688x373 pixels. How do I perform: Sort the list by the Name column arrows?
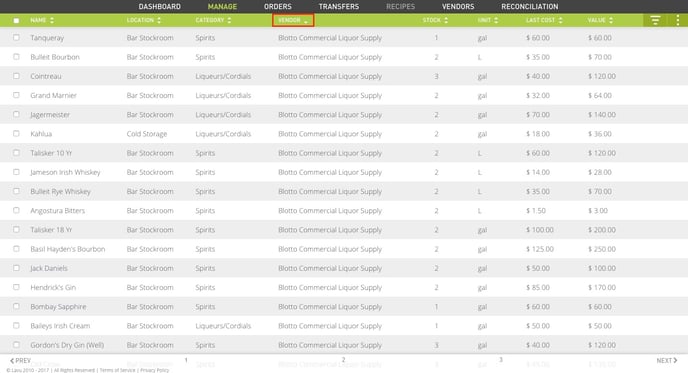[x=52, y=20]
